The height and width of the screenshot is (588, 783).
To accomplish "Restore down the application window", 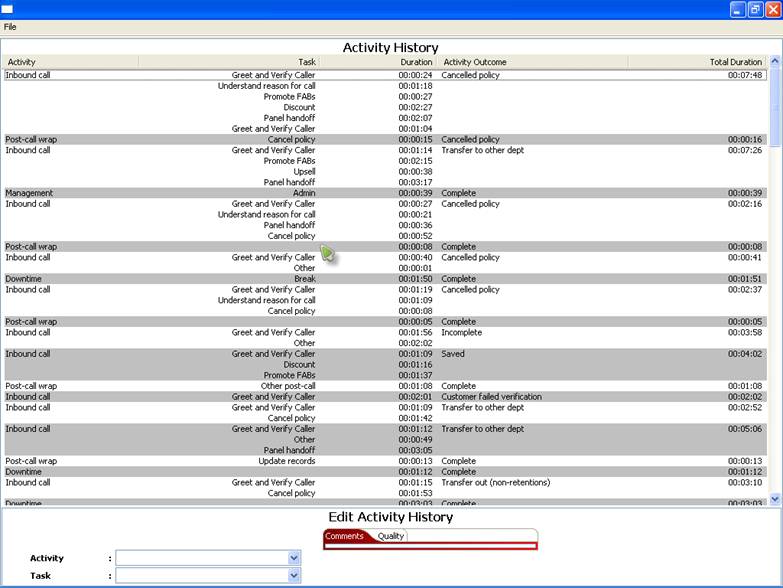I will (x=755, y=9).
